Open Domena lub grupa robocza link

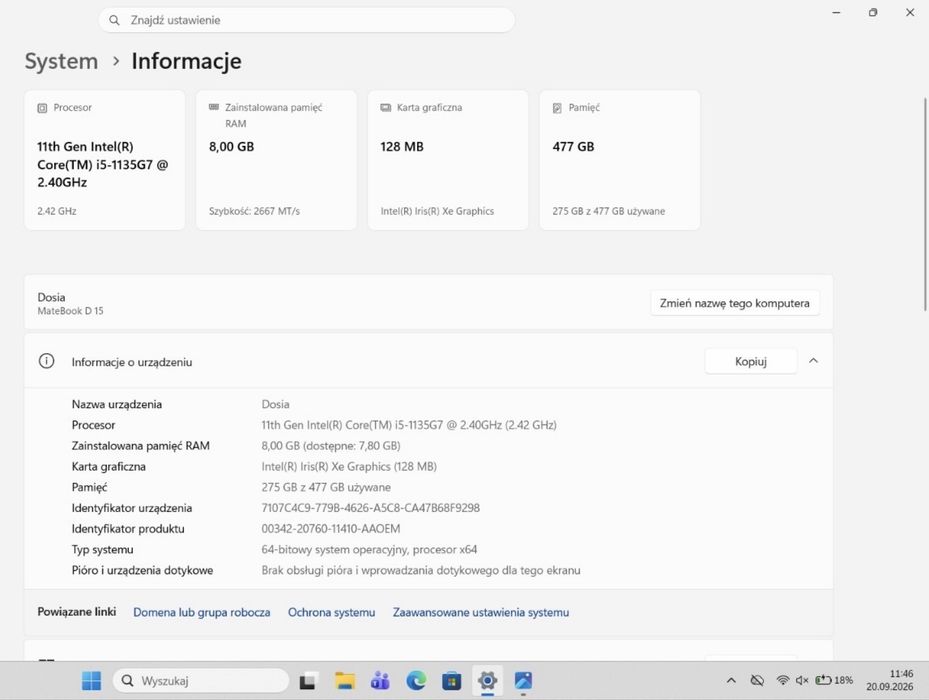pyautogui.click(x=201, y=612)
